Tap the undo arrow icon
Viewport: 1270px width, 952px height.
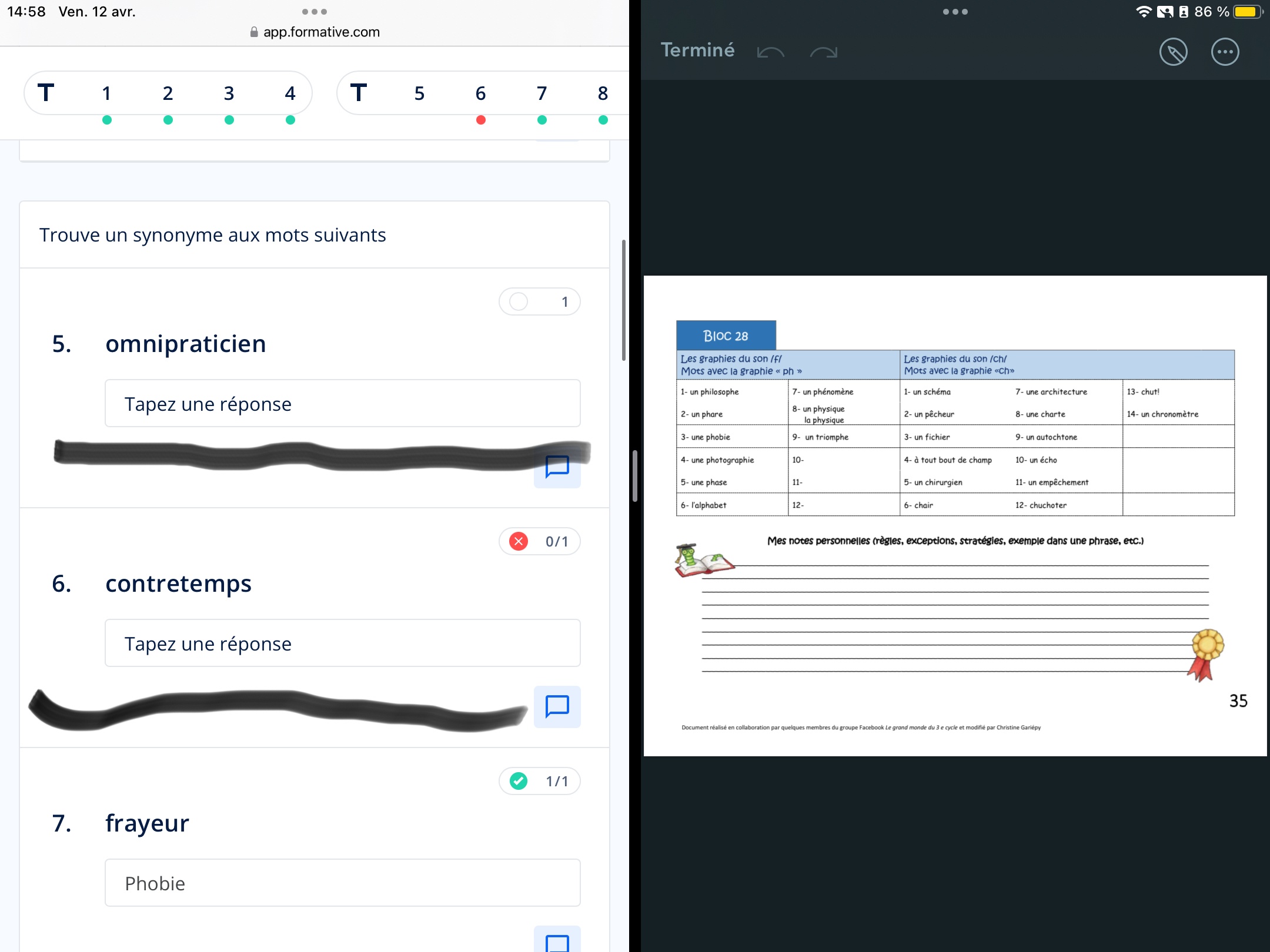pos(770,52)
